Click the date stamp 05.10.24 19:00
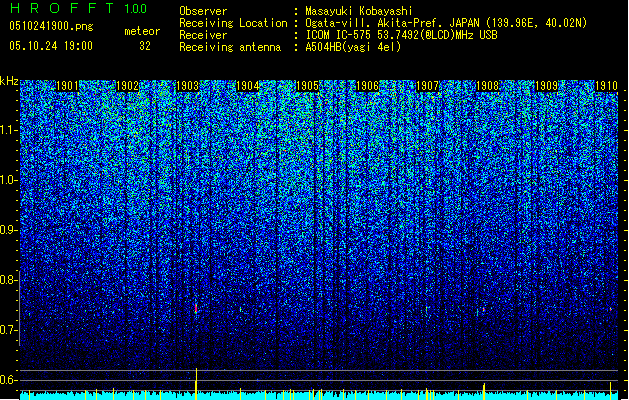Screen dimensions: 629x400 click(x=51, y=46)
